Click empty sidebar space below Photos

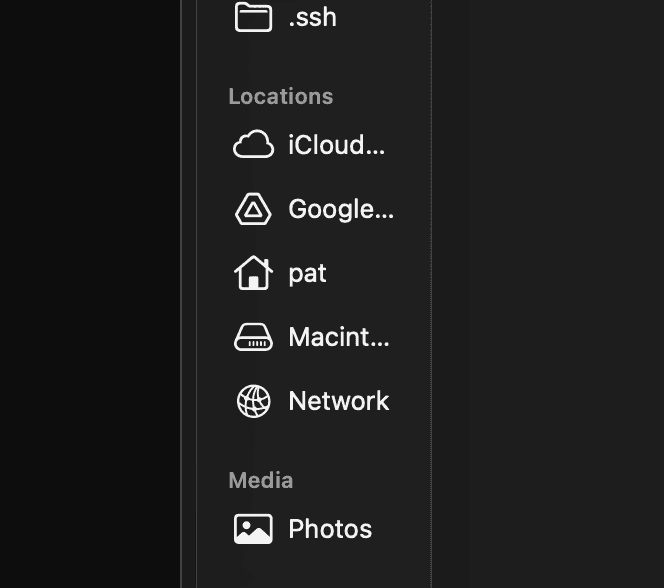click(x=313, y=570)
